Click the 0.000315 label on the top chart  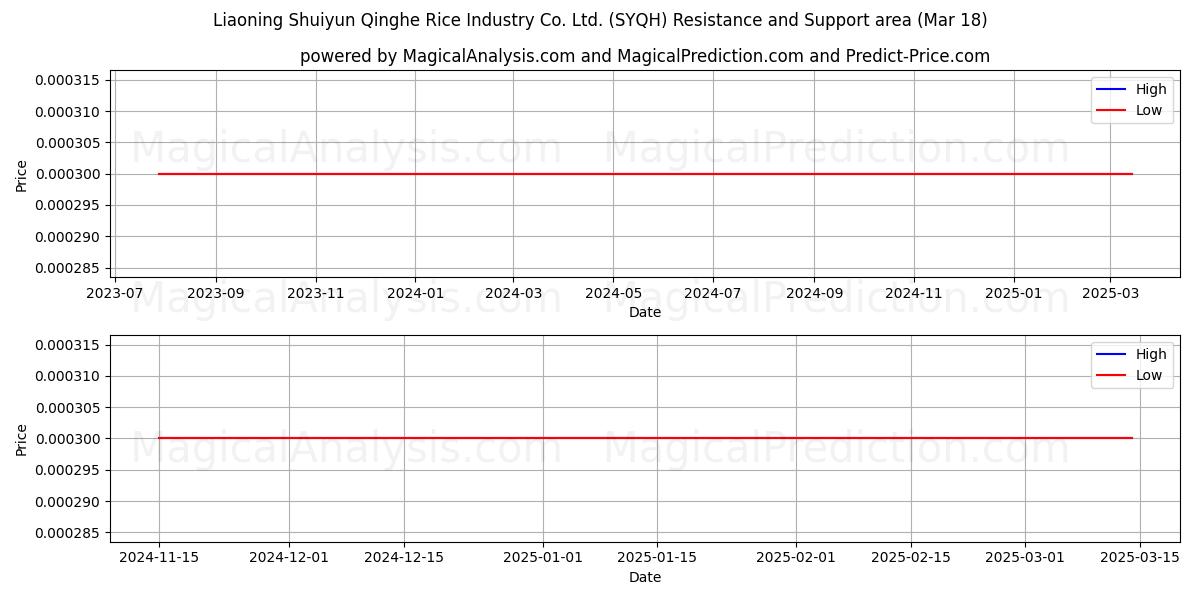67,80
